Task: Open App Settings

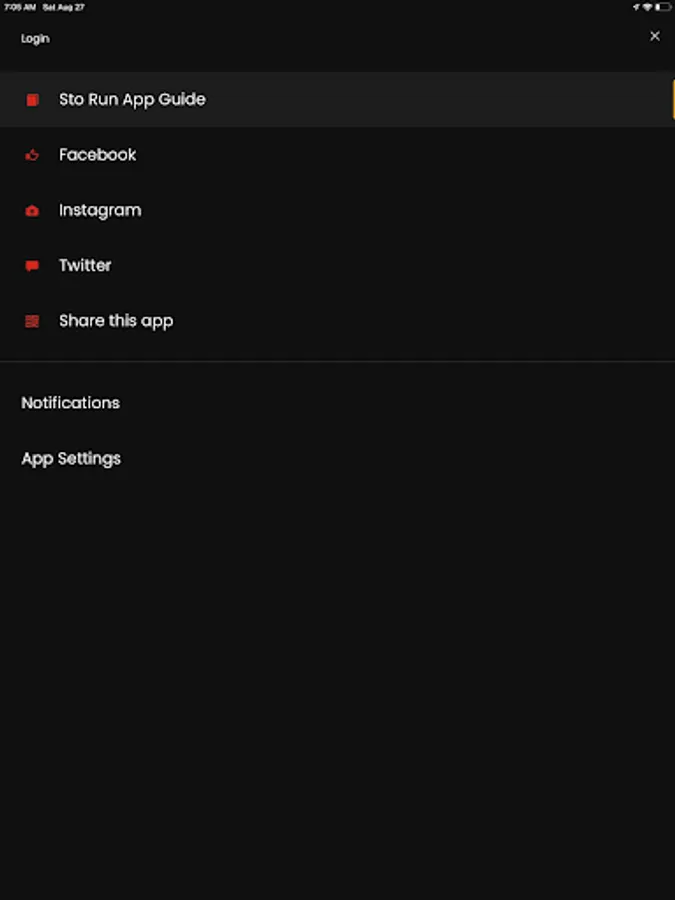Action: [x=71, y=459]
